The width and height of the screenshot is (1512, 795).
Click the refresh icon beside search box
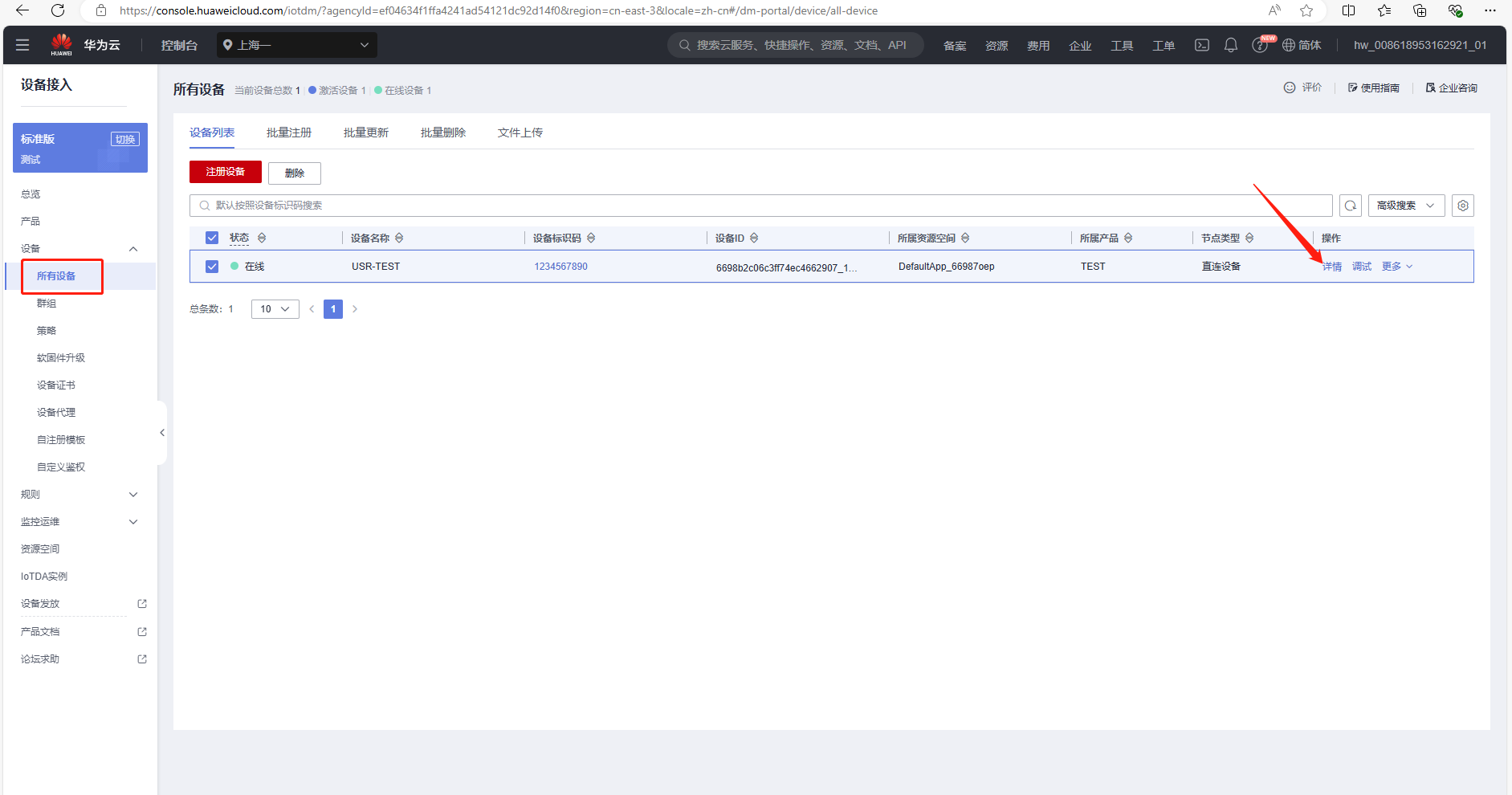[x=1351, y=206]
